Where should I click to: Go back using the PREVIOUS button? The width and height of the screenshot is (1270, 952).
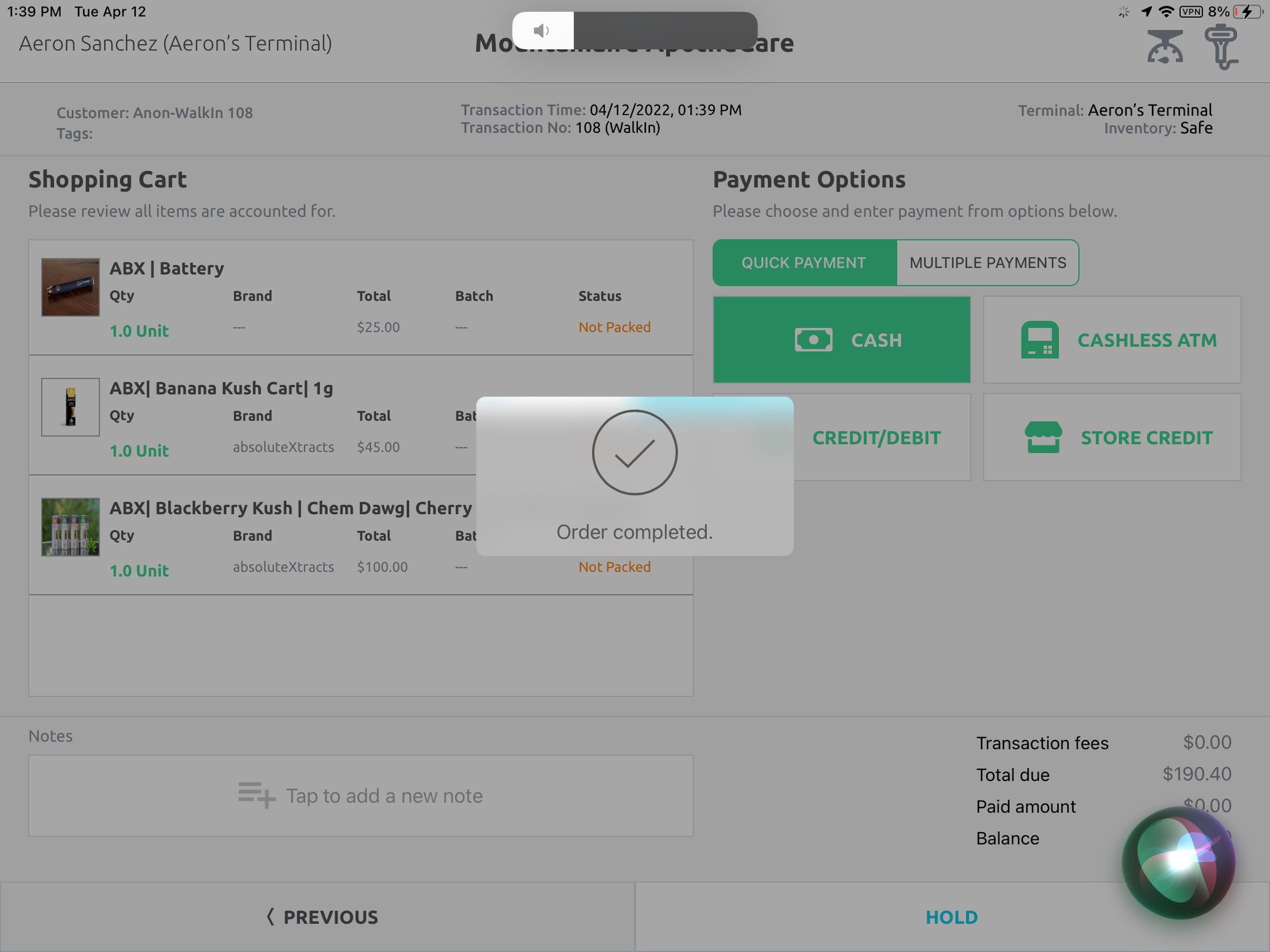coord(321,917)
